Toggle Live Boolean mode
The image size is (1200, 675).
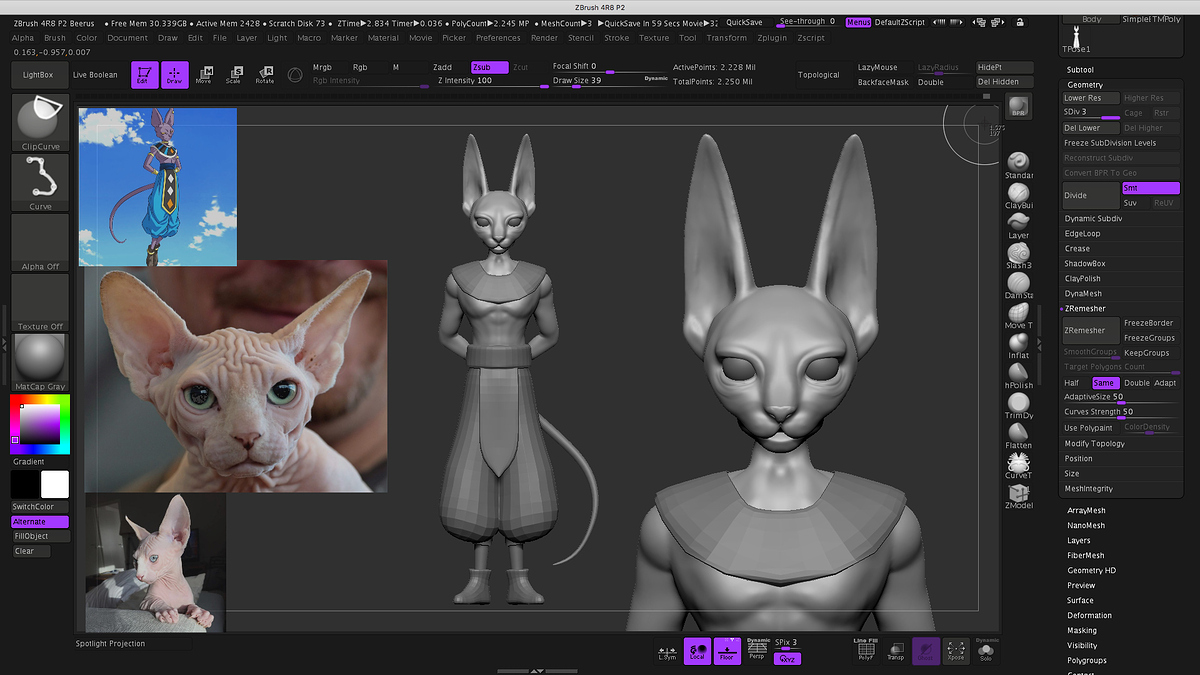point(95,75)
